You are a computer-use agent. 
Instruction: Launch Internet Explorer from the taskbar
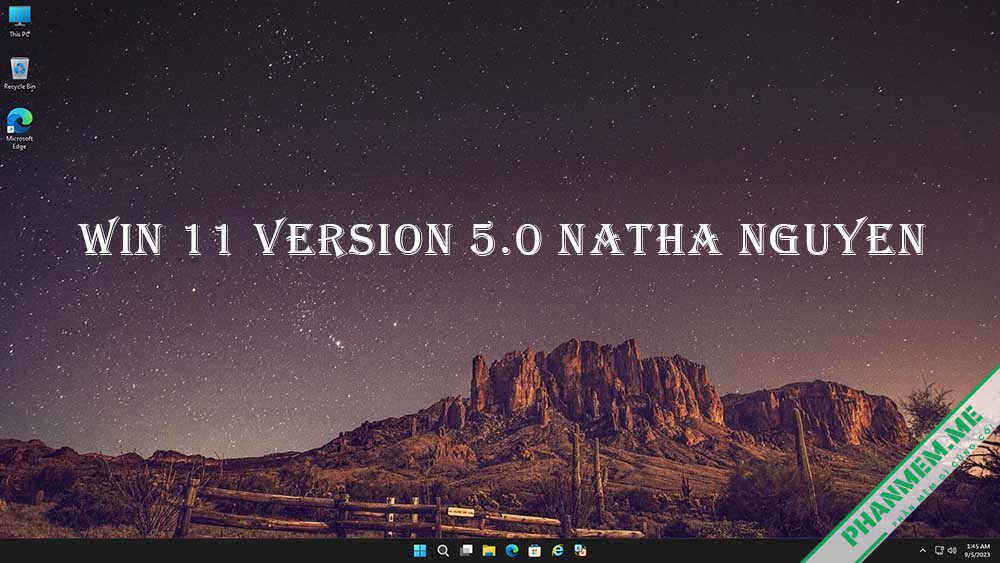(x=557, y=550)
